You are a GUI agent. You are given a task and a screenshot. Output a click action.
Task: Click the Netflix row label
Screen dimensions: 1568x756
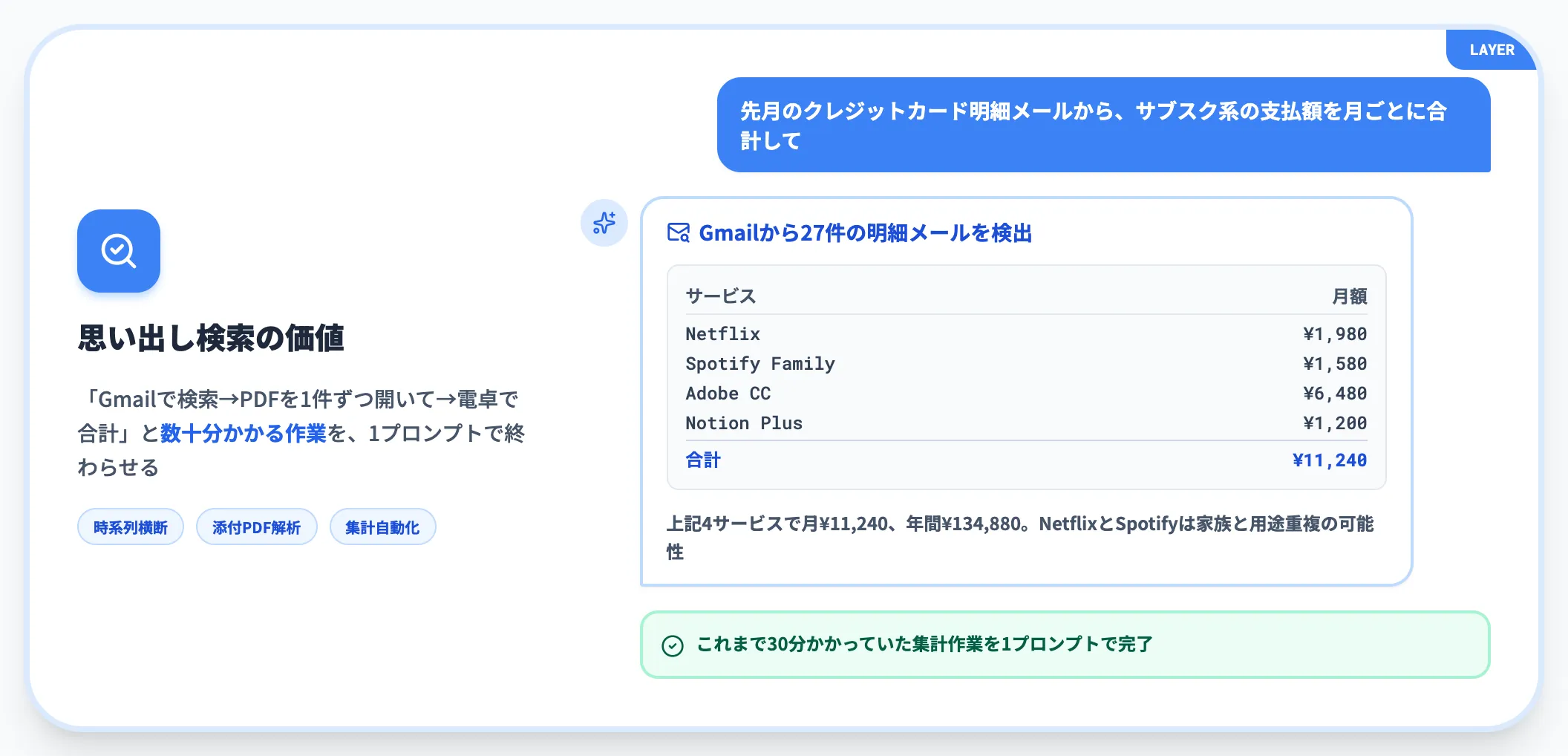tap(722, 333)
